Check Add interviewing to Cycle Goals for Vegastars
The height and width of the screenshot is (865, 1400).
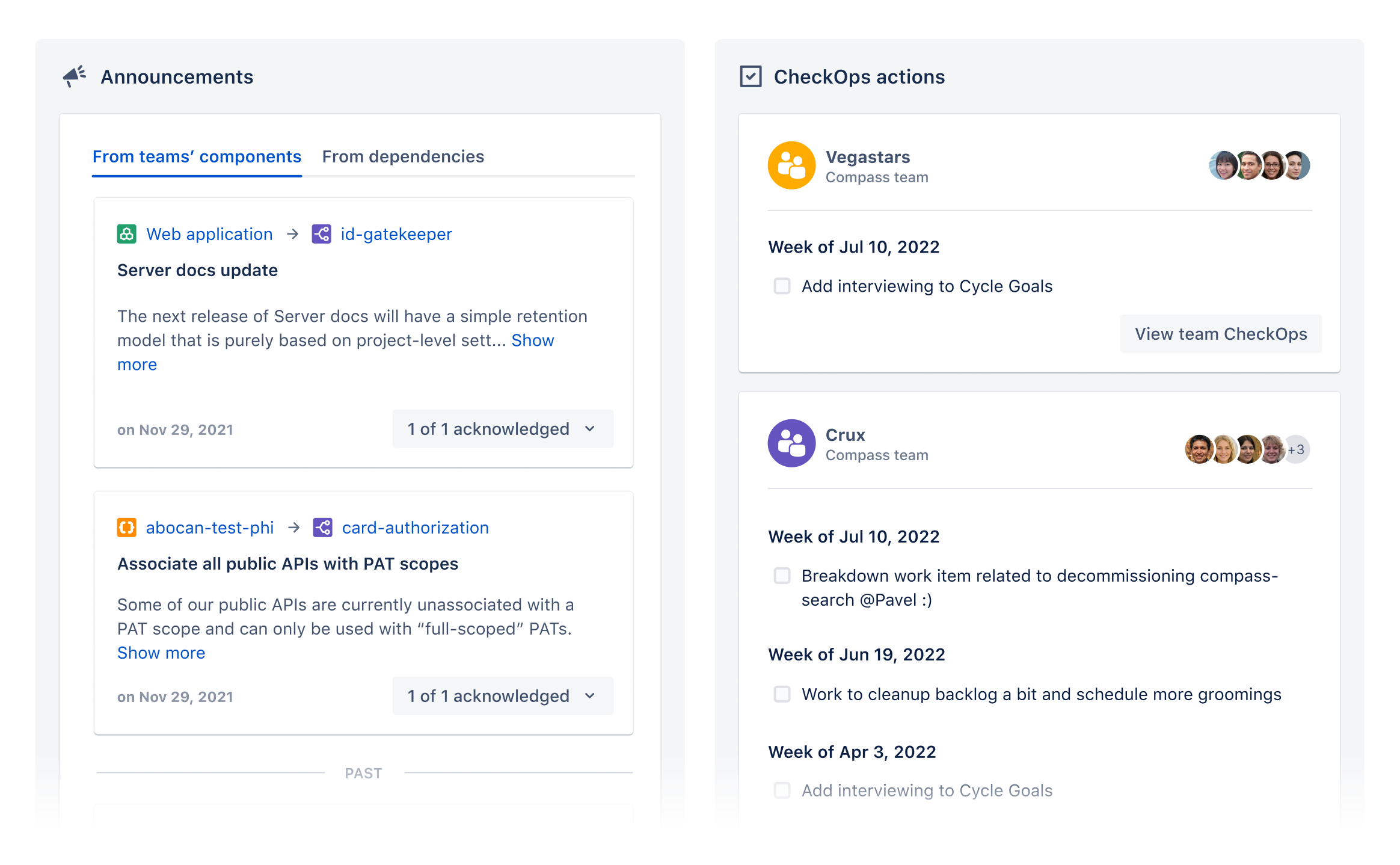tap(782, 286)
